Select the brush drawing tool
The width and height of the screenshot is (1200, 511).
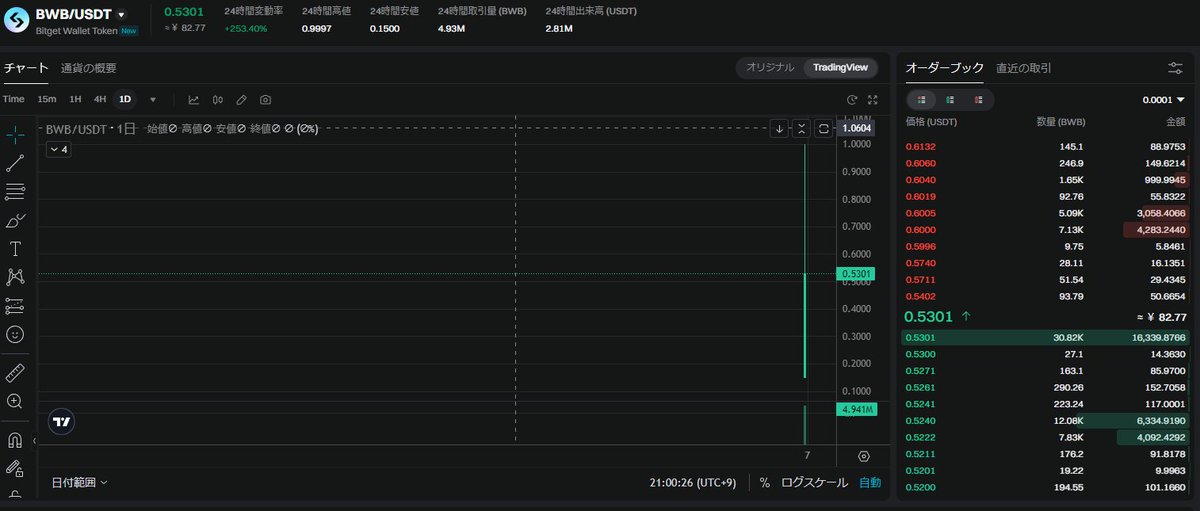click(15, 220)
